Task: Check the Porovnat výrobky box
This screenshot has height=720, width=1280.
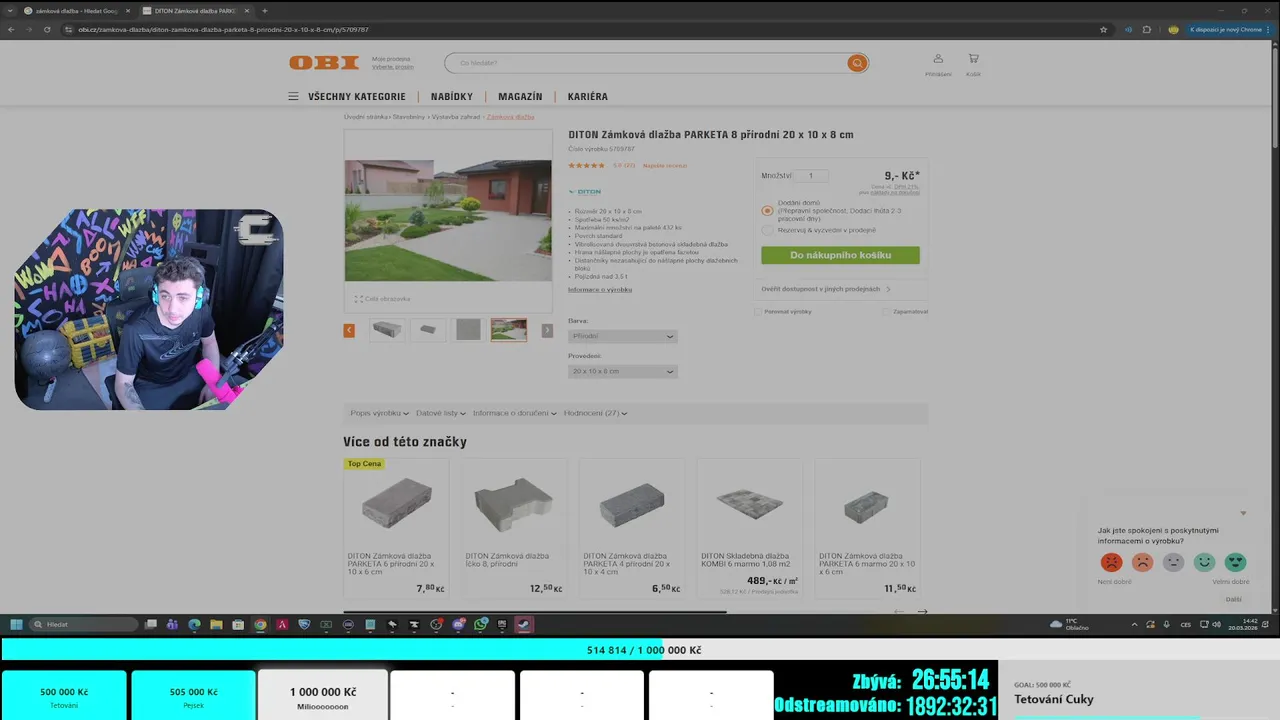Action: click(x=759, y=312)
